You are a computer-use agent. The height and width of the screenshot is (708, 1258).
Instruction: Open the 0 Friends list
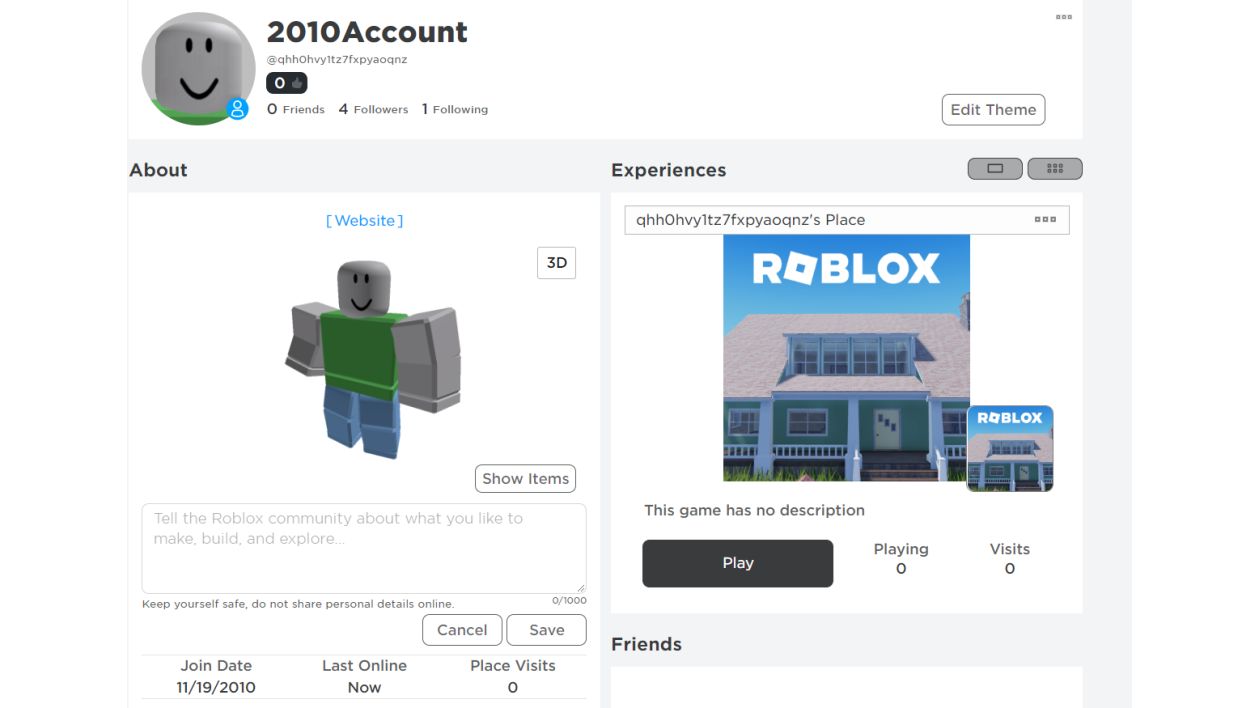(296, 109)
